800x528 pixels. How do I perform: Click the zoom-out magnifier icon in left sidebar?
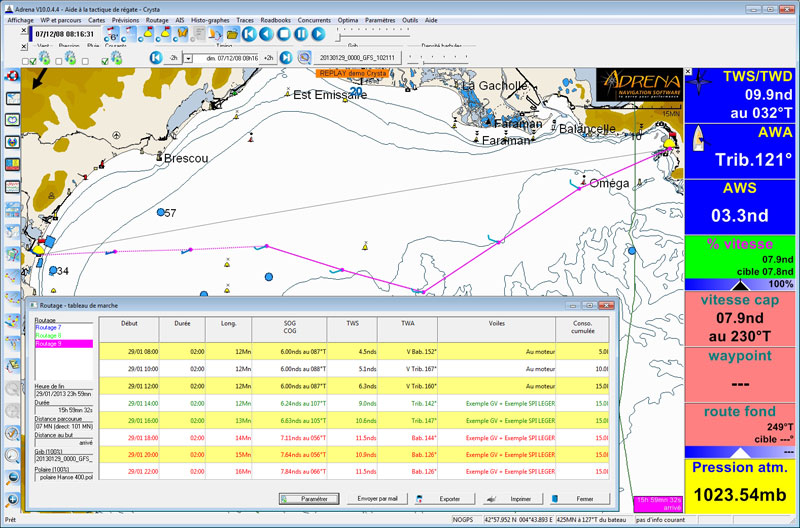coord(12,477)
